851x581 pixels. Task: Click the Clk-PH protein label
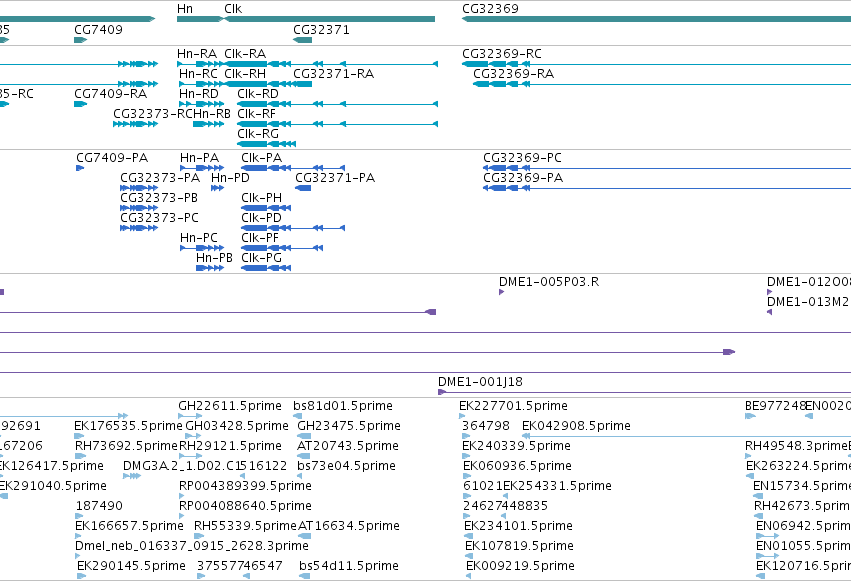(262, 198)
